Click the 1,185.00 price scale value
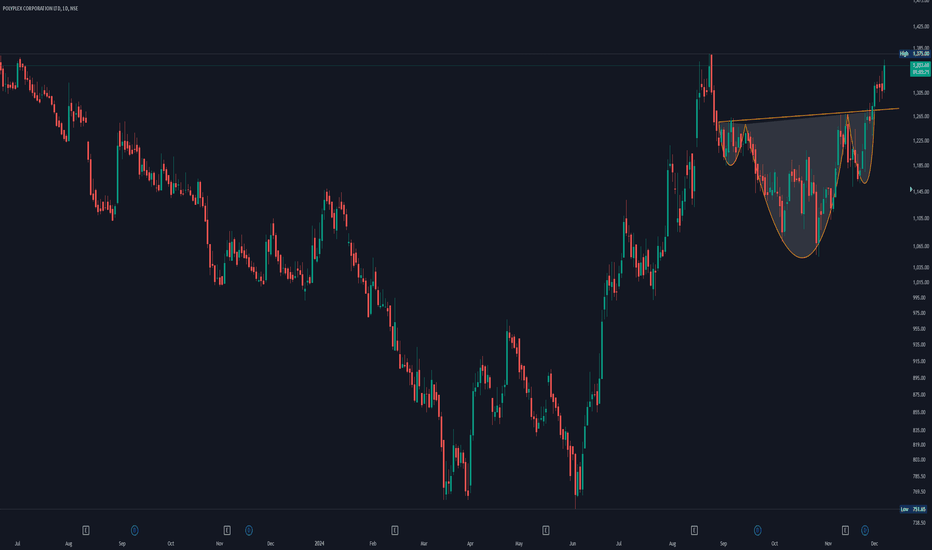 pos(921,166)
